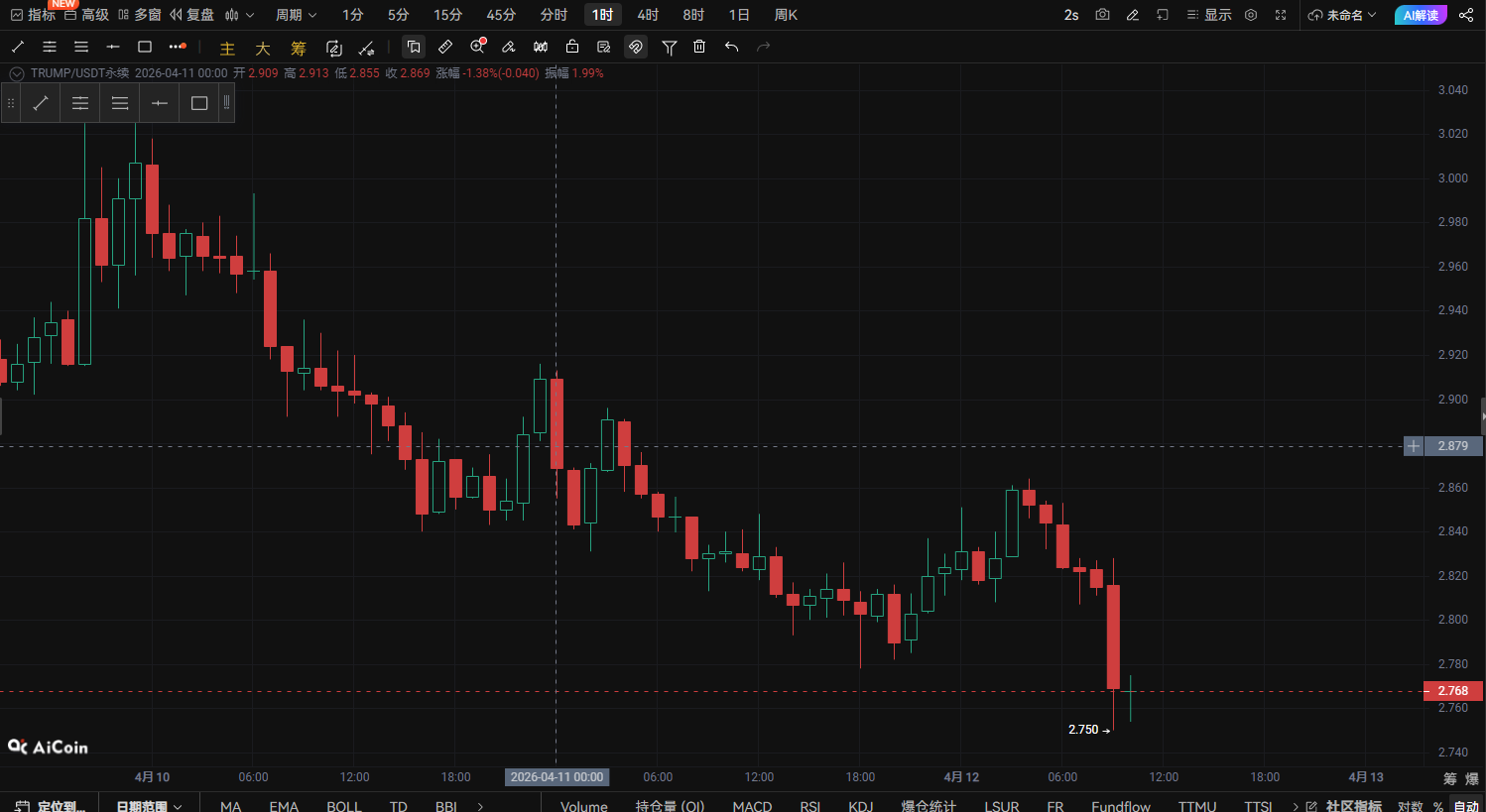This screenshot has height=812, width=1486.
Task: Click the plus button on 2.879 price label
Action: [x=1414, y=446]
